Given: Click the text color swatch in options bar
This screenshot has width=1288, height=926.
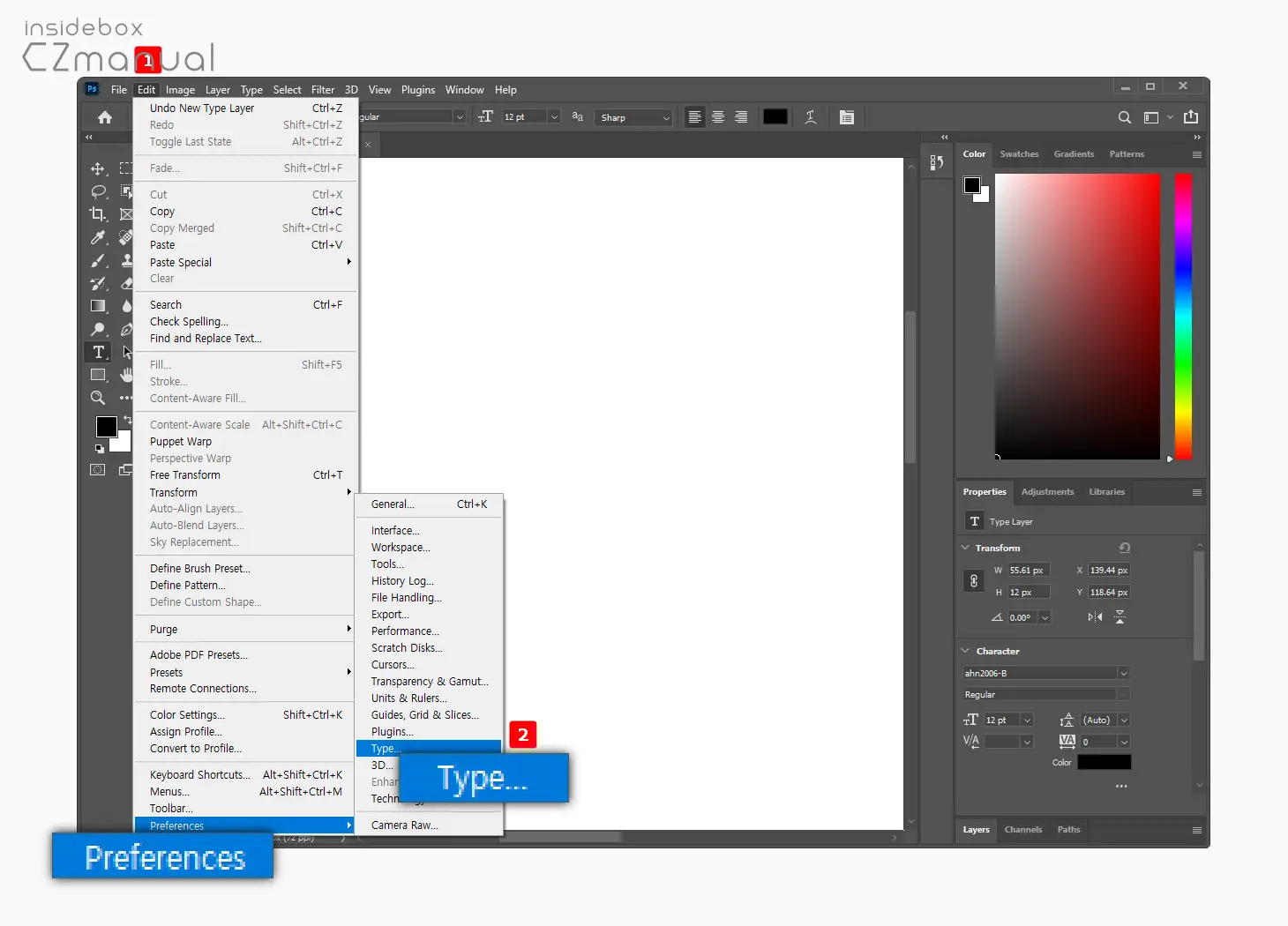Looking at the screenshot, I should [x=775, y=117].
